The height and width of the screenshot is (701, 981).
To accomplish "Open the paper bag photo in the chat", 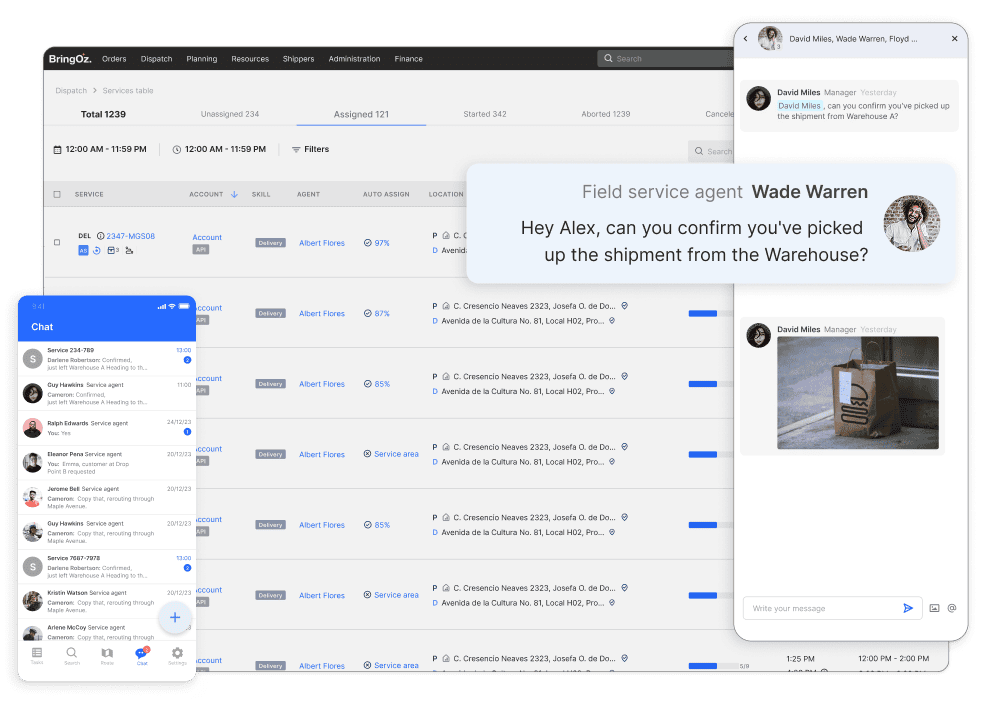I will [x=858, y=393].
